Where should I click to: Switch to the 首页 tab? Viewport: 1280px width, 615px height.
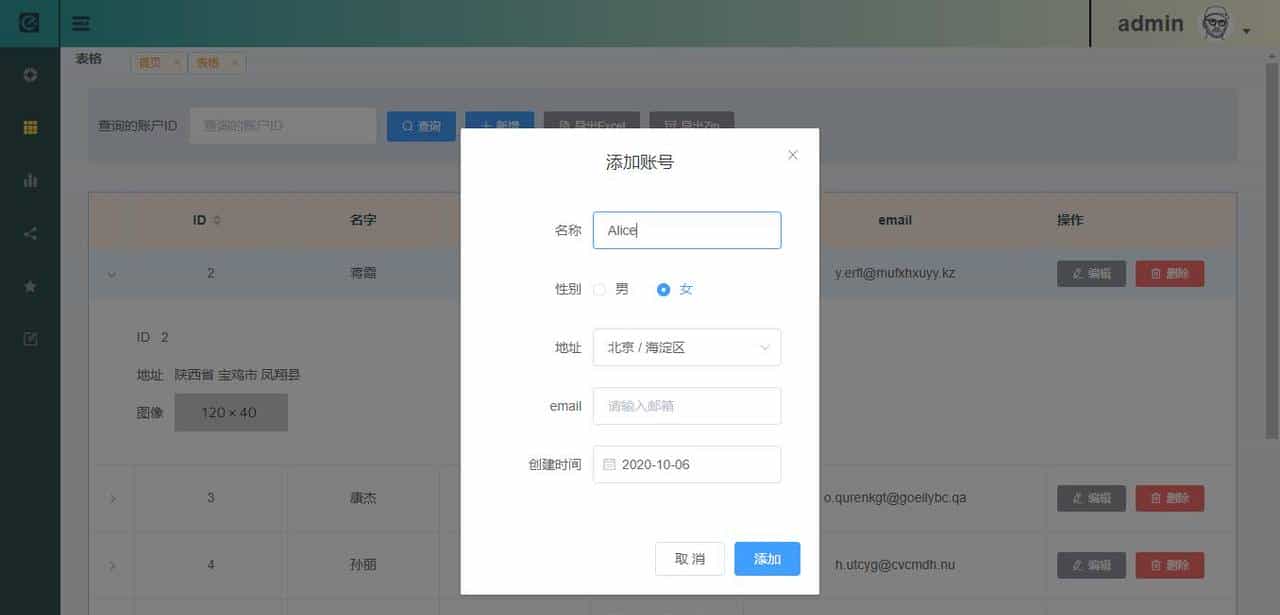[x=152, y=61]
